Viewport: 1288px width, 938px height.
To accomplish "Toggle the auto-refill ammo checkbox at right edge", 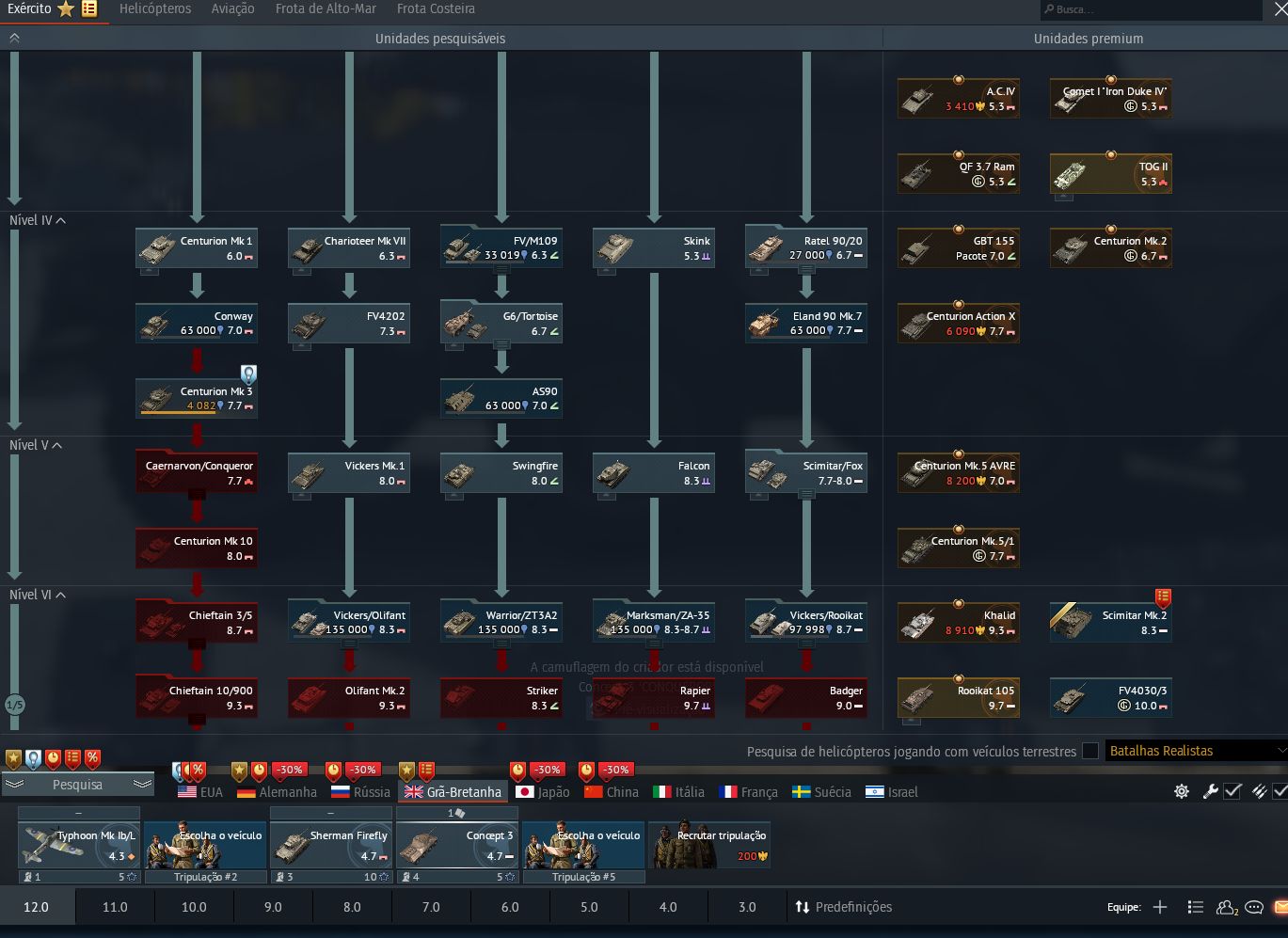I will pyautogui.click(x=1280, y=791).
